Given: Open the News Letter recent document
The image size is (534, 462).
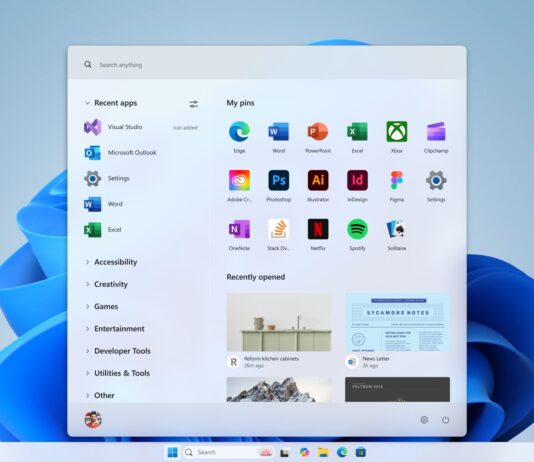Looking at the screenshot, I should click(x=397, y=330).
